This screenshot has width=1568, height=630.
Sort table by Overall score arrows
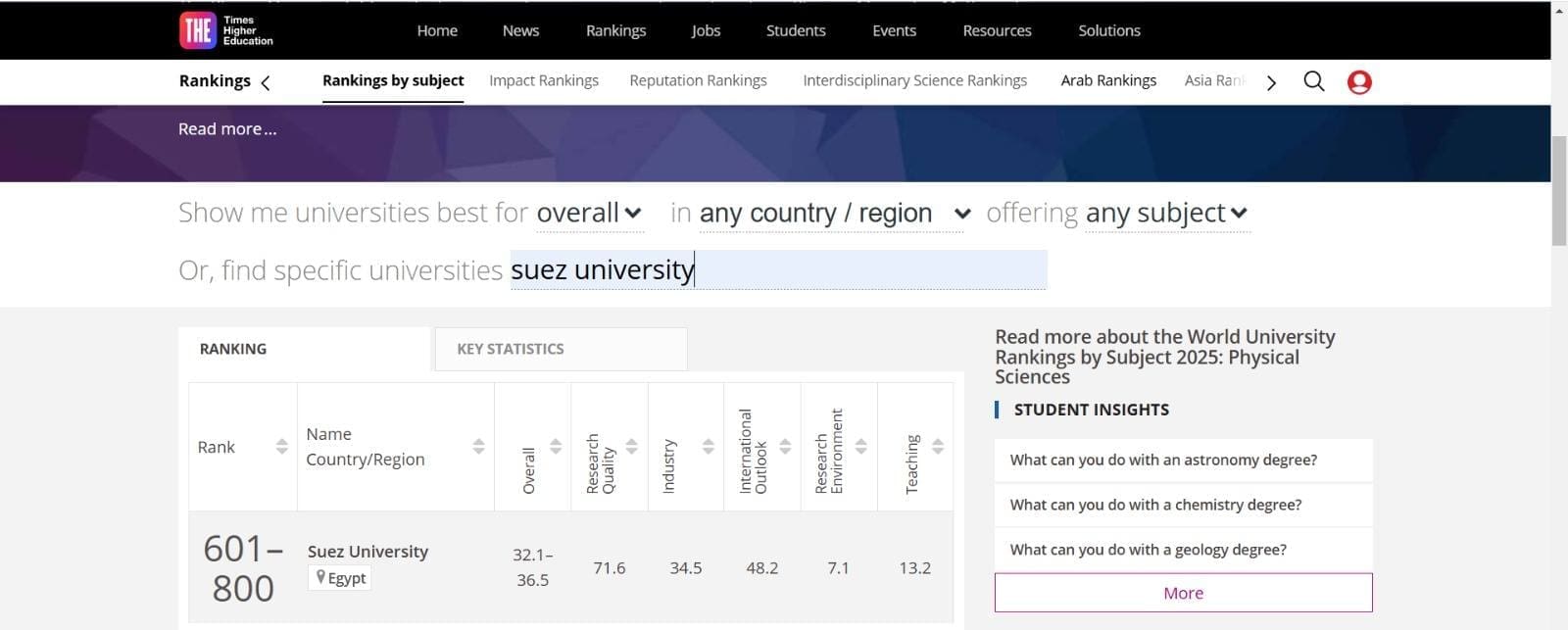pos(556,447)
